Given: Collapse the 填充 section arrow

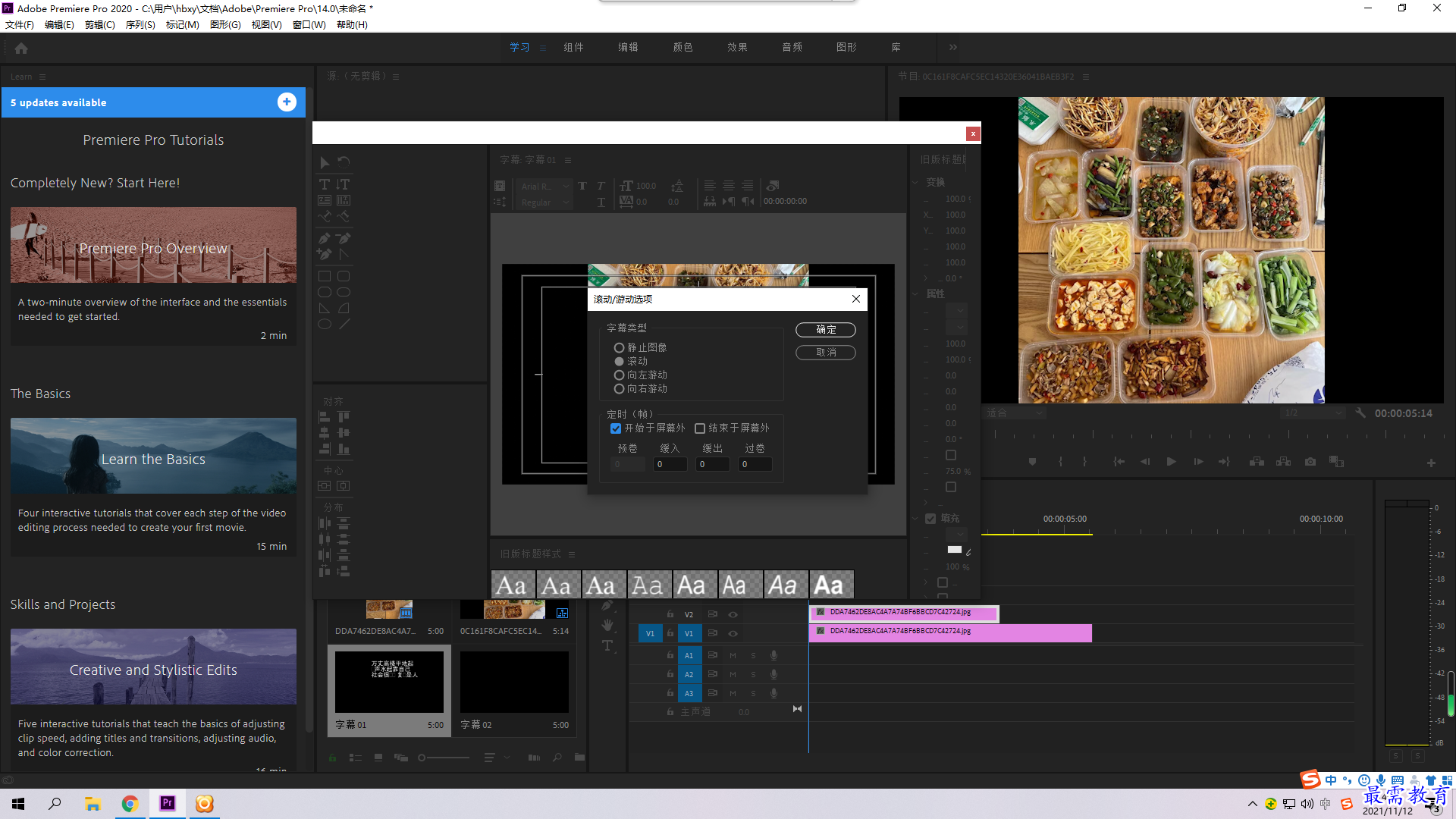Looking at the screenshot, I should pos(915,519).
